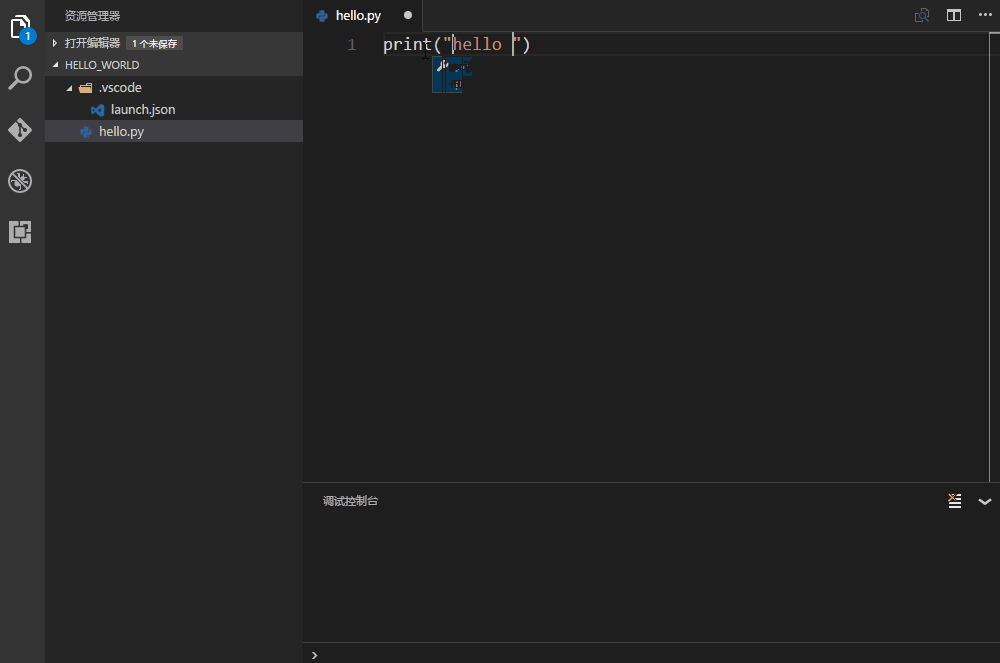
Task: Toggle the 1个未保存 badge
Action: click(x=156, y=43)
